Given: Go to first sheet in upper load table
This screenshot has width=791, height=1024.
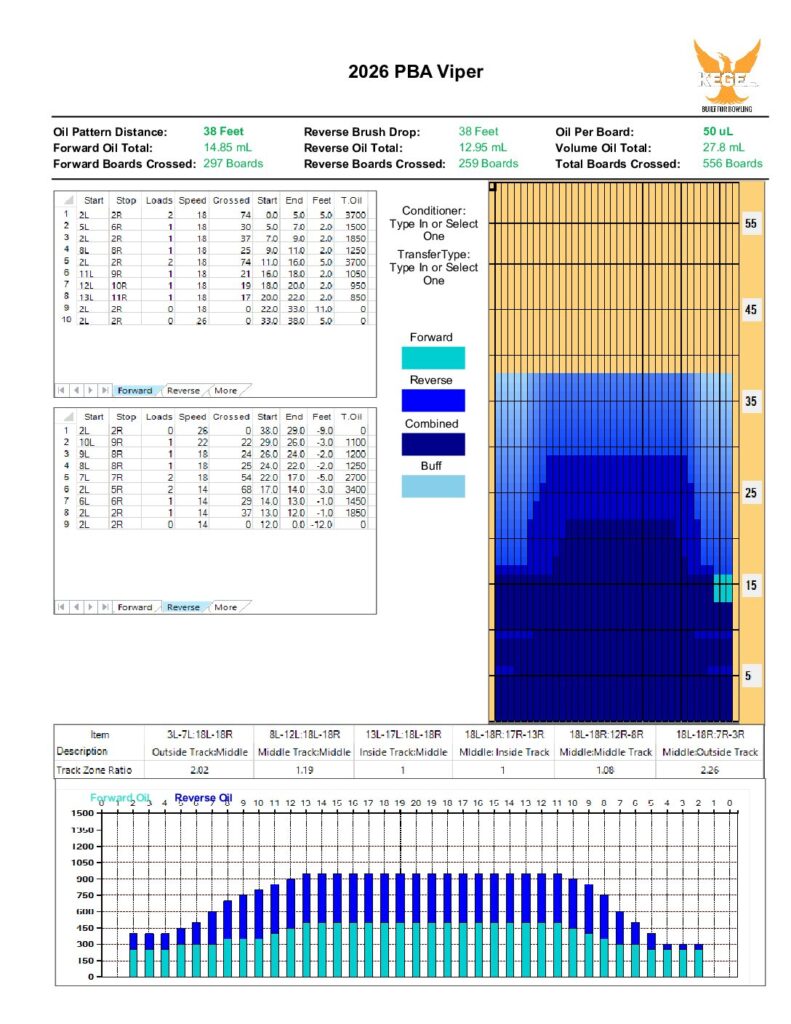Looking at the screenshot, I should tap(61, 390).
